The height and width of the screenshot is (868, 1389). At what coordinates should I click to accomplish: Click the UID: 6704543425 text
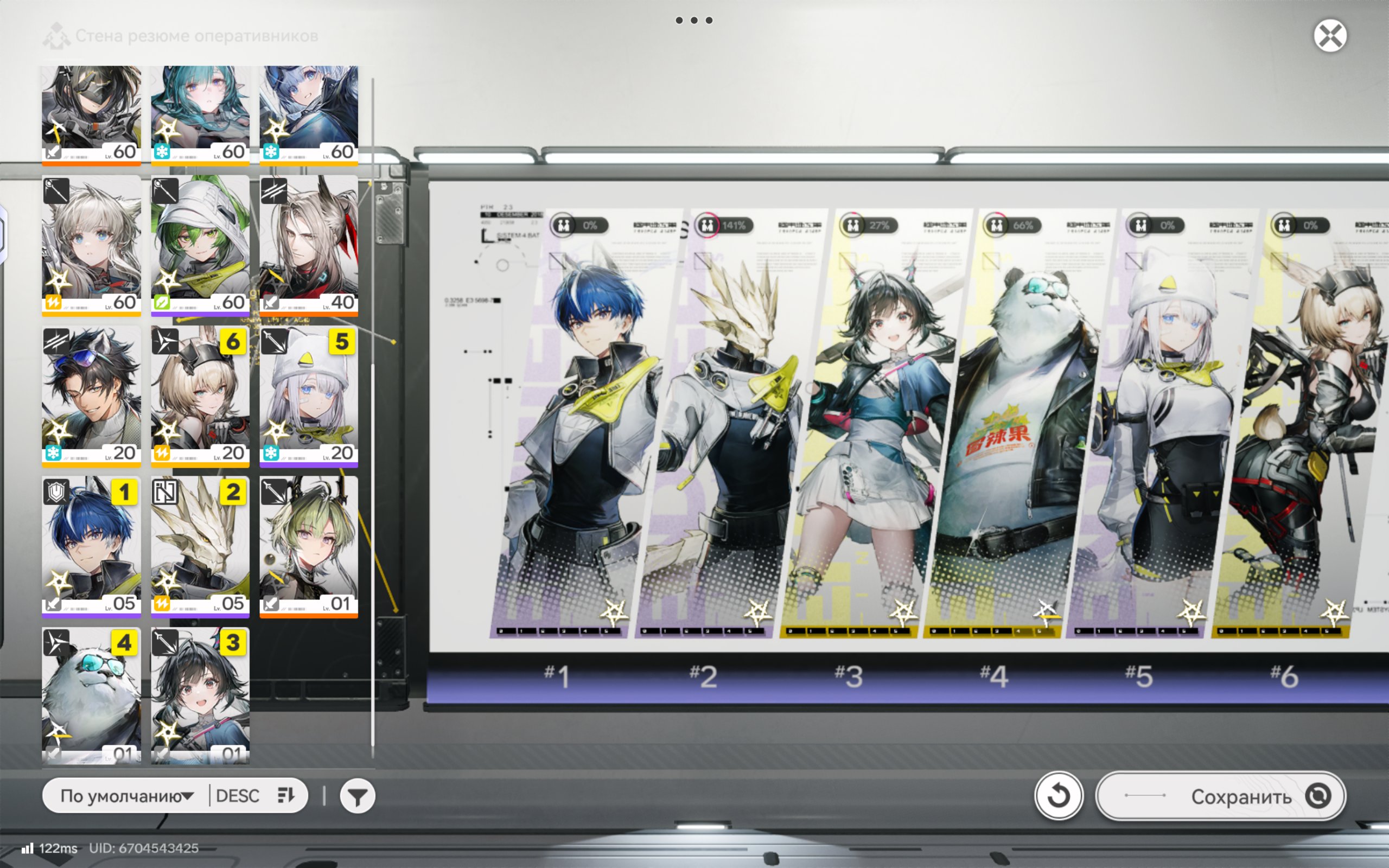tap(144, 848)
